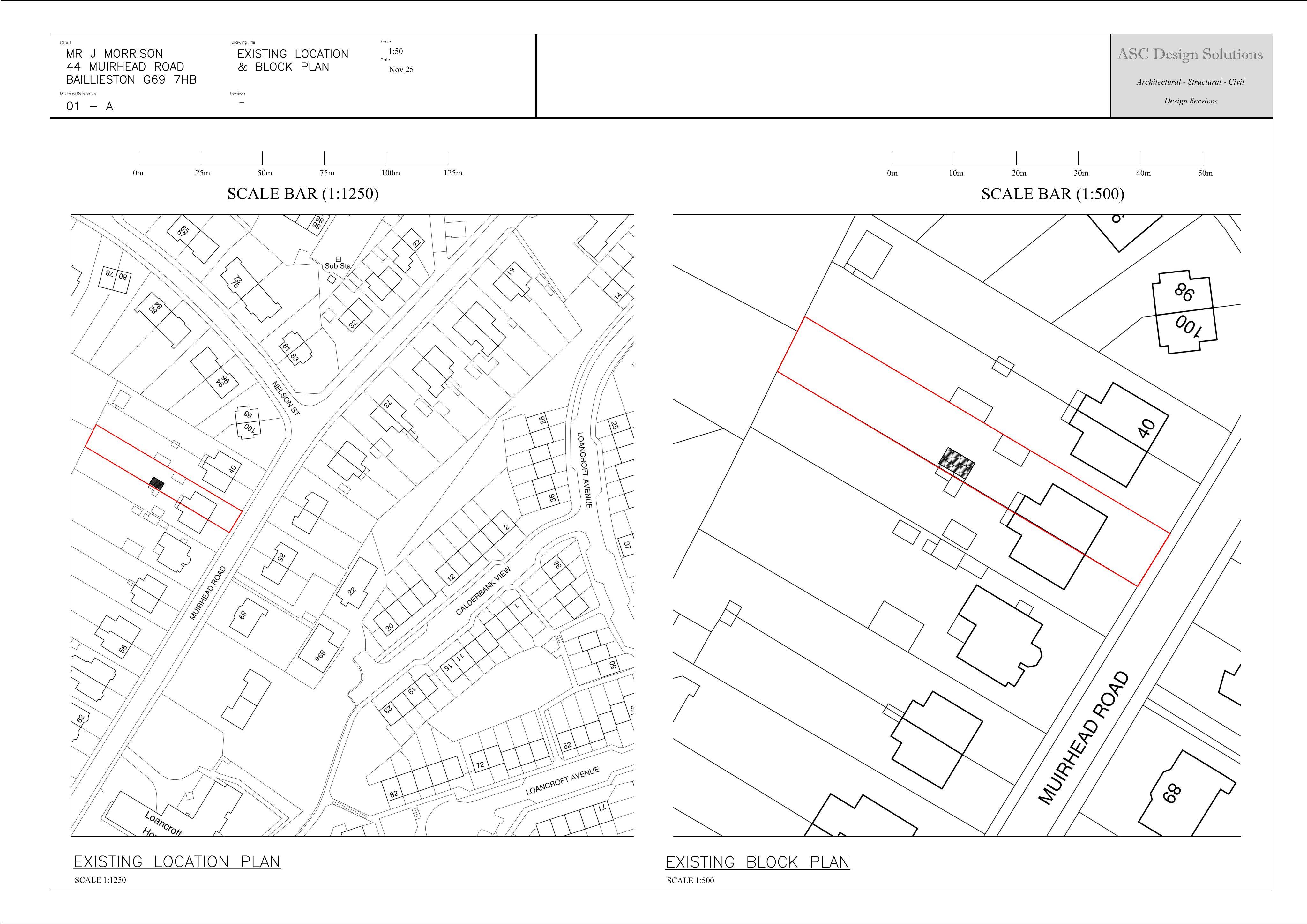The image size is (1307, 924).
Task: Click building number 56 in location plan
Action: (123, 649)
